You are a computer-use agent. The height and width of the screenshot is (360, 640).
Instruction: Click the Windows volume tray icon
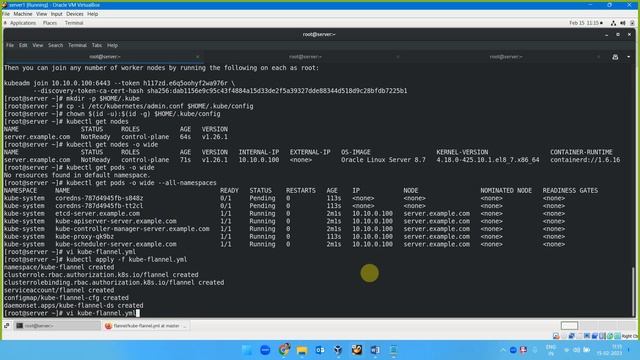576,350
